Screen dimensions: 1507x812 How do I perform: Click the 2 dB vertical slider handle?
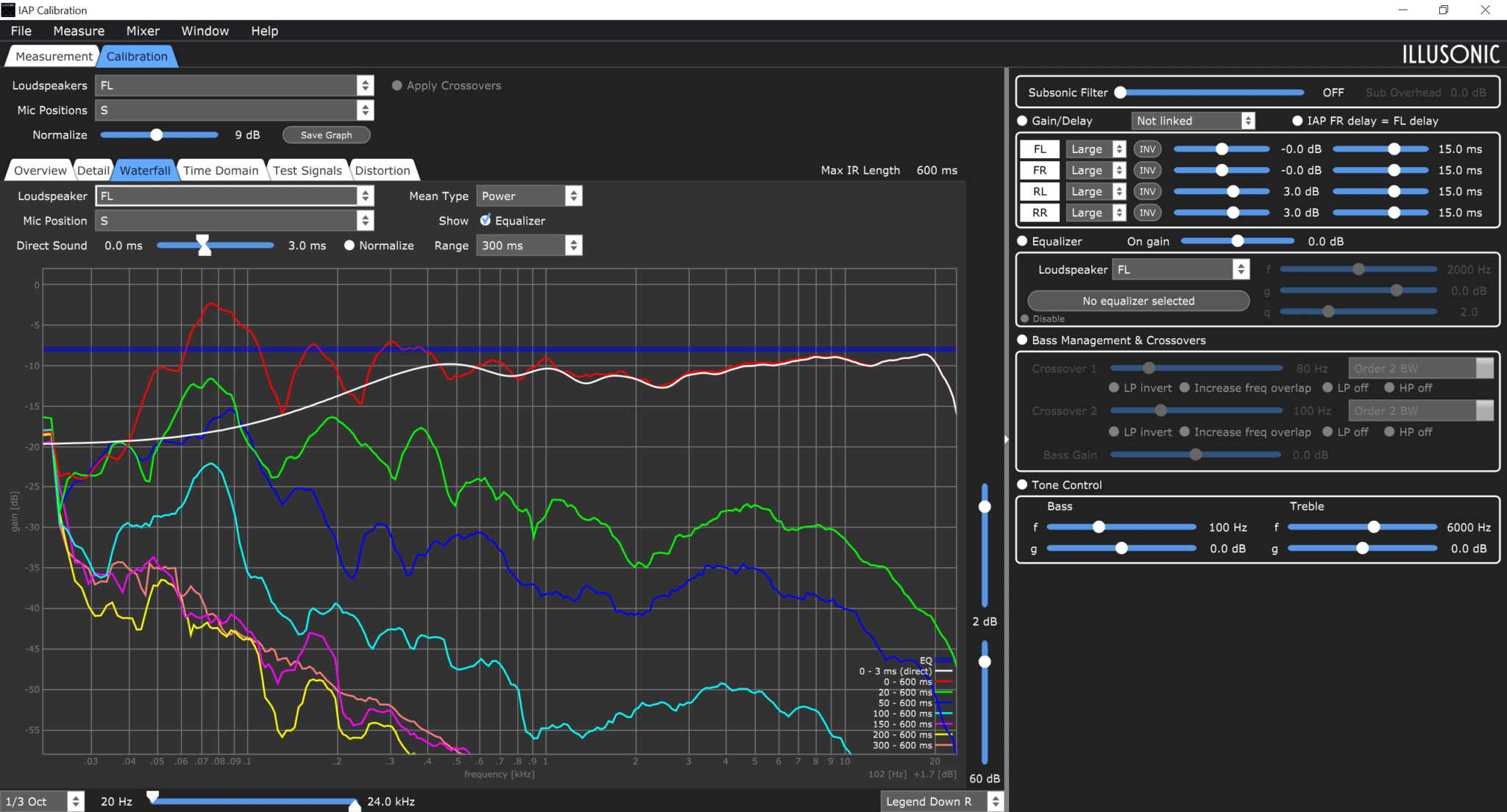(985, 507)
